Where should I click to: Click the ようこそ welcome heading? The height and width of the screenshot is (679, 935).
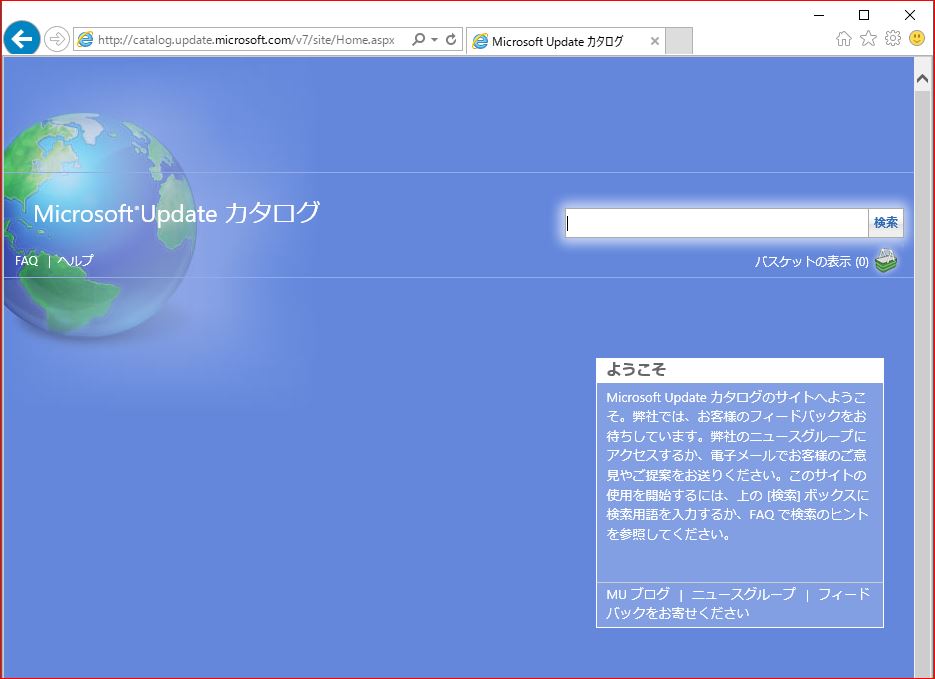(x=636, y=370)
